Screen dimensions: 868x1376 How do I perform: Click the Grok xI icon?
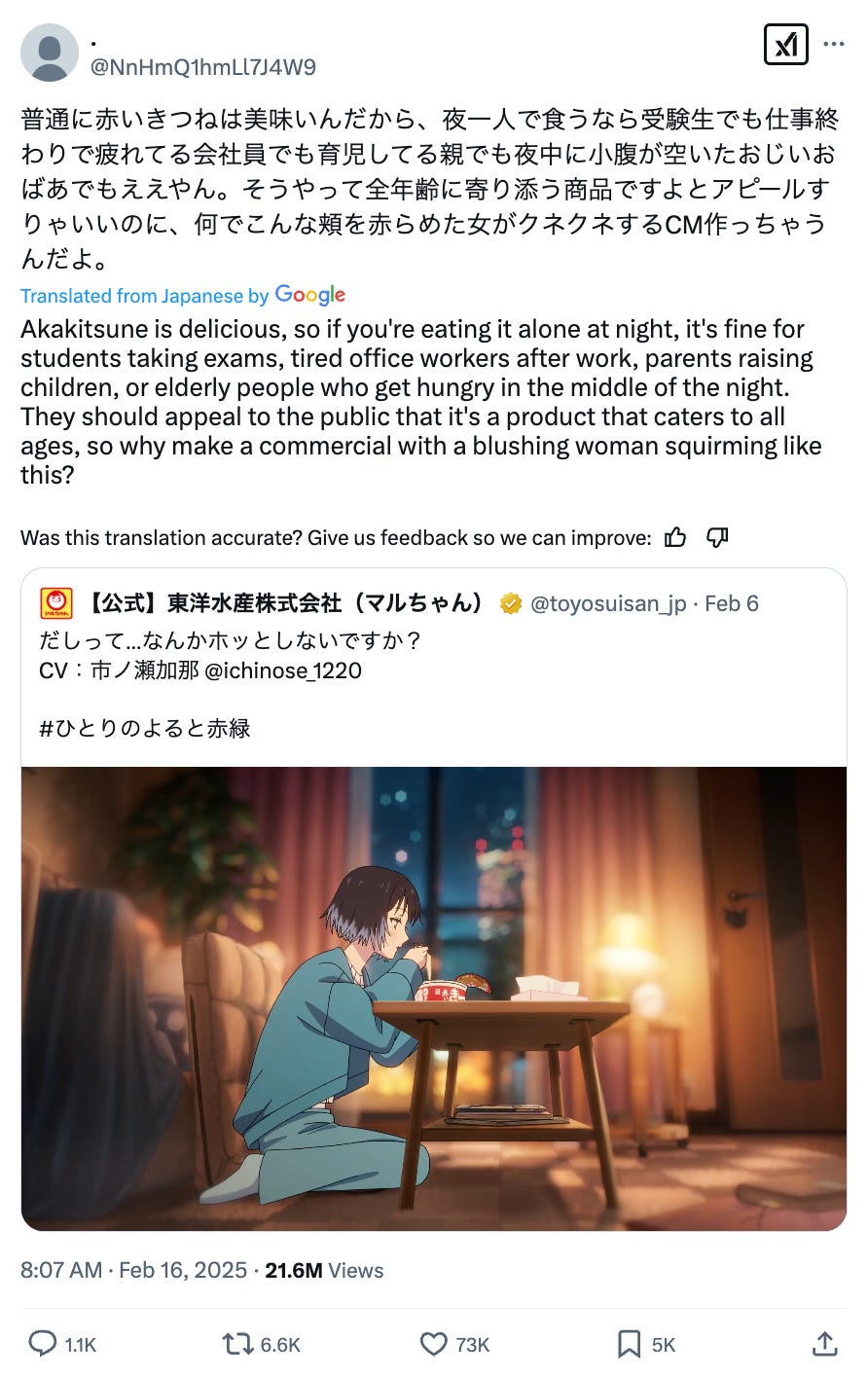786,44
